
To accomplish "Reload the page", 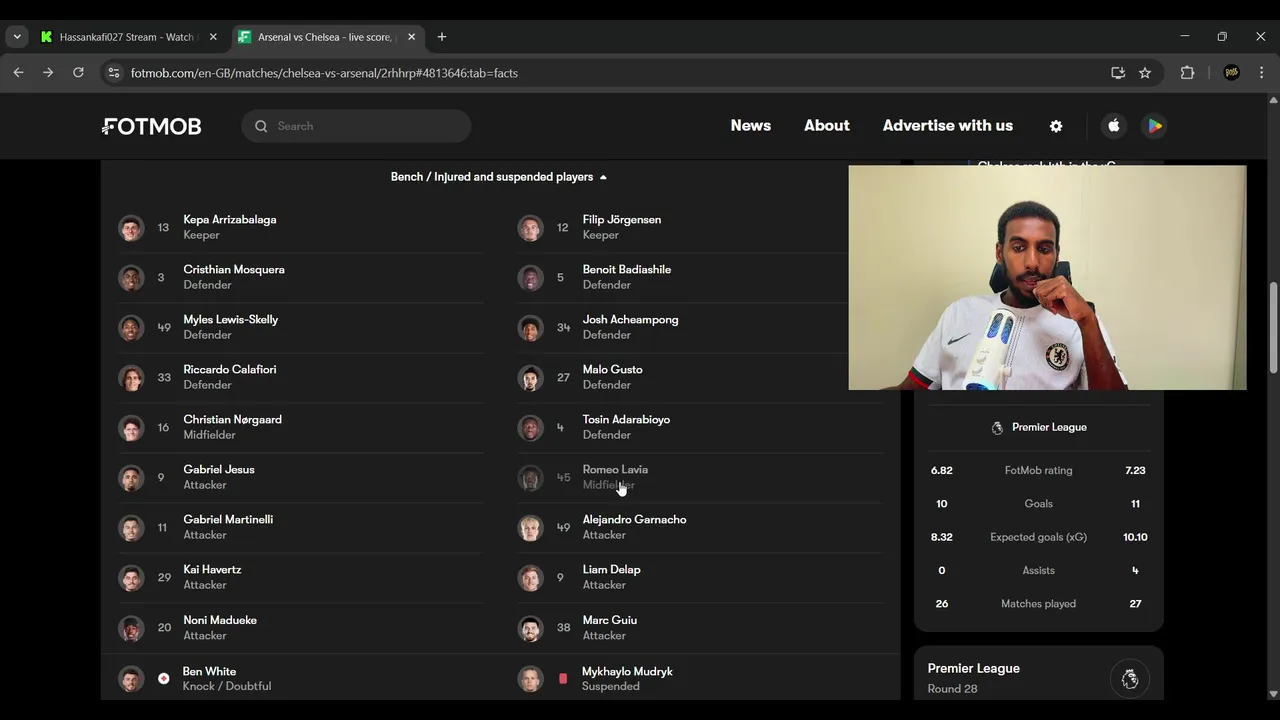I will (78, 73).
